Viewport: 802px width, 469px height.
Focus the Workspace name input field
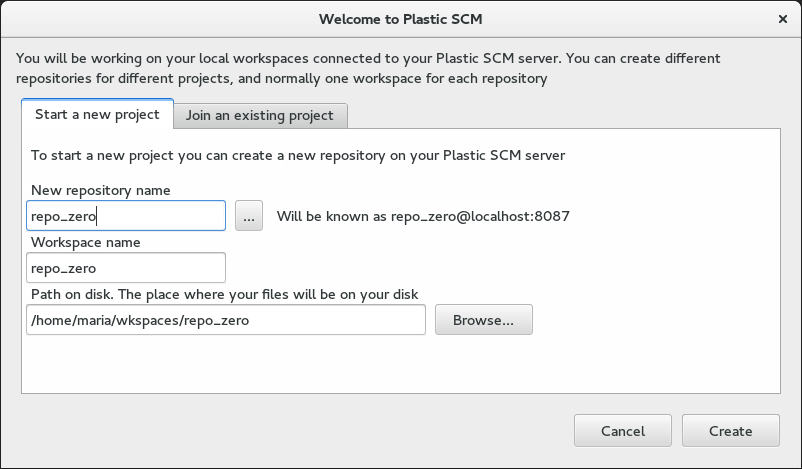click(x=126, y=268)
